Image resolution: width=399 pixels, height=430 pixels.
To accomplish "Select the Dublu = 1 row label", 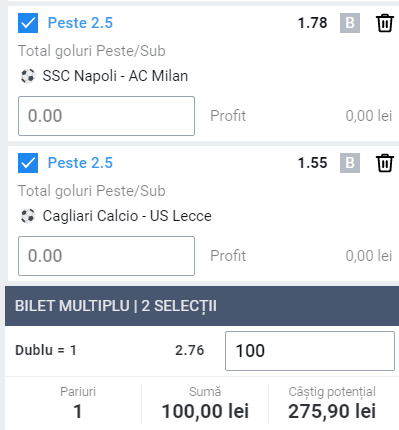I will click(46, 350).
